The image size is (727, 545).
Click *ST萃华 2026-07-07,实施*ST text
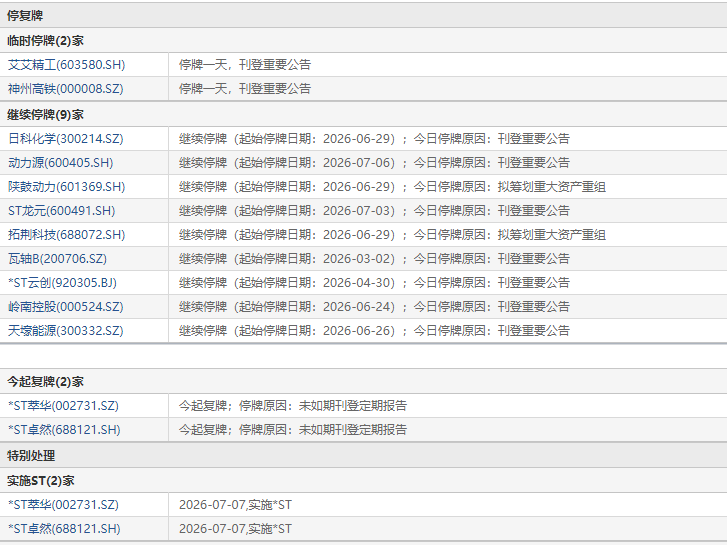236,505
